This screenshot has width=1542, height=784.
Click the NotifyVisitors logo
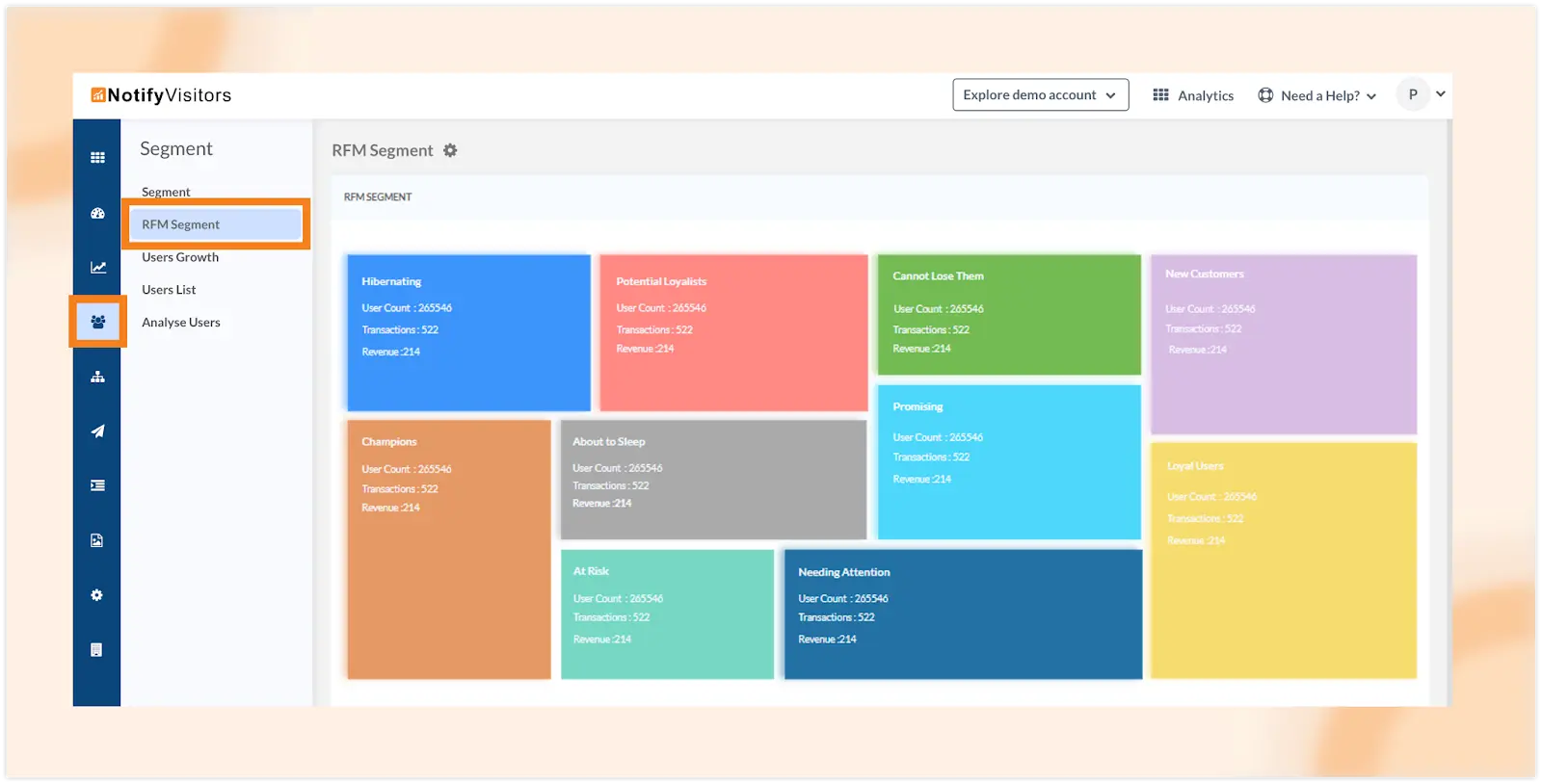click(161, 95)
